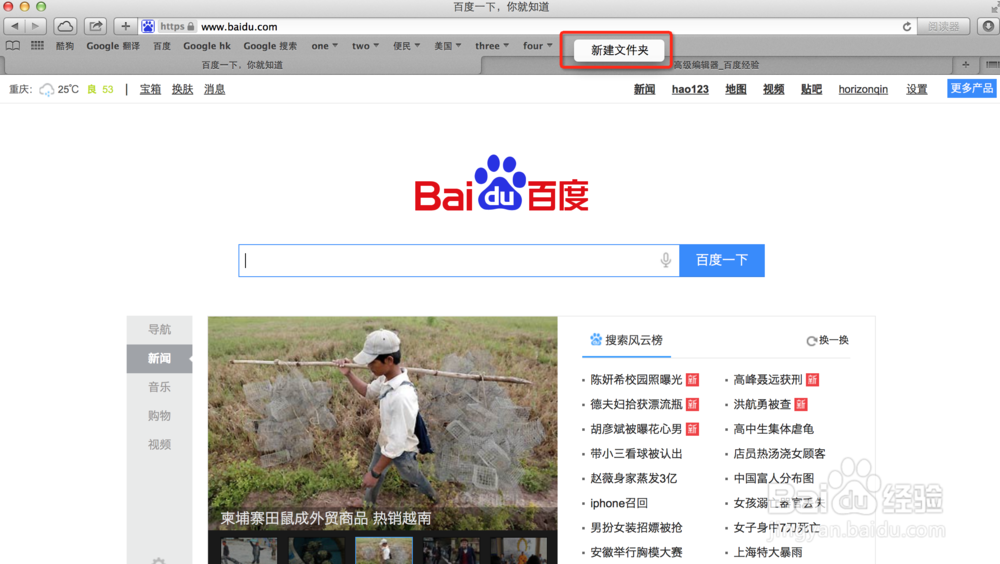
Task: Refresh hot searches with 换一换 icon
Action: (x=811, y=341)
